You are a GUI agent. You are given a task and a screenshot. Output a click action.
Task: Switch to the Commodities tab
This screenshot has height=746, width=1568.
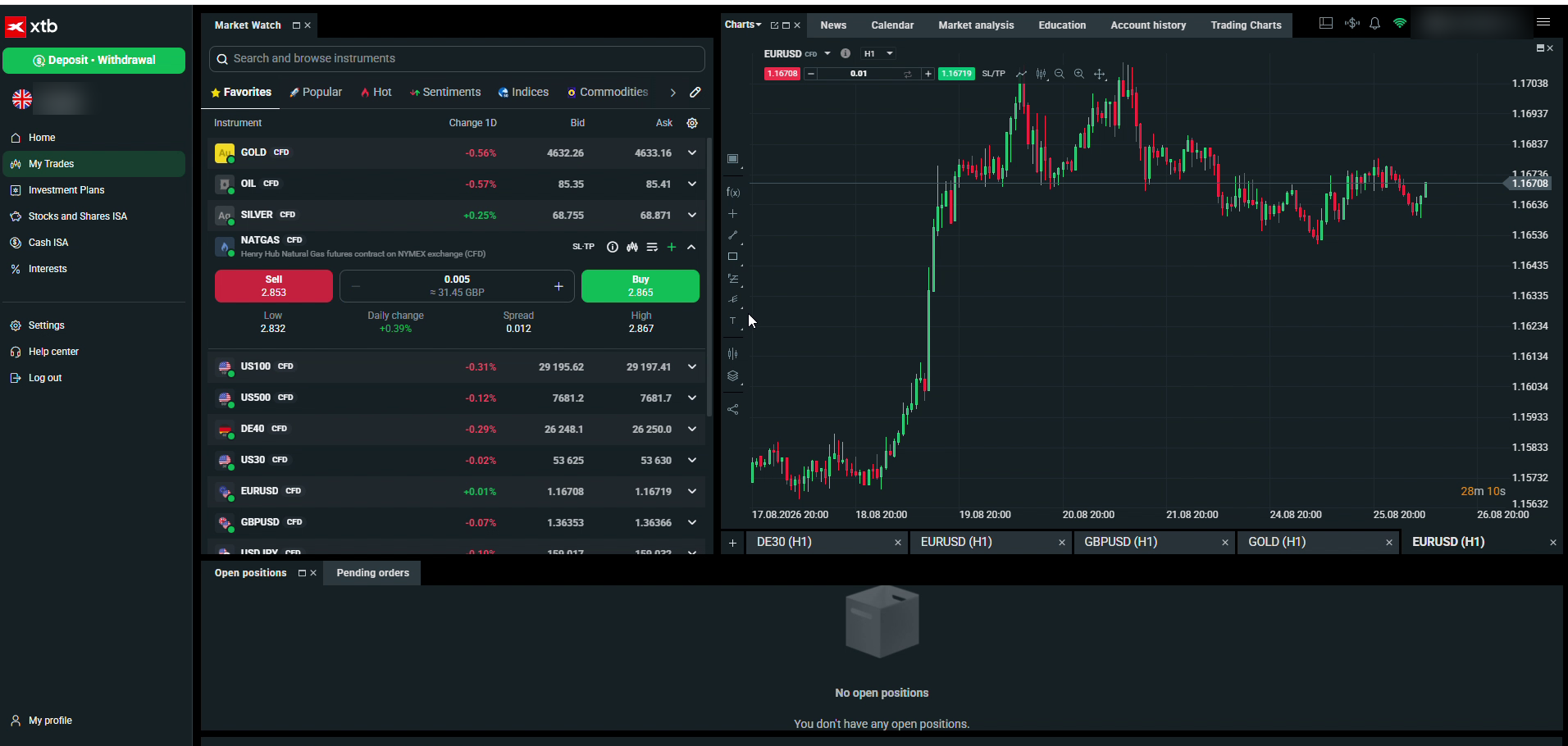[x=608, y=92]
